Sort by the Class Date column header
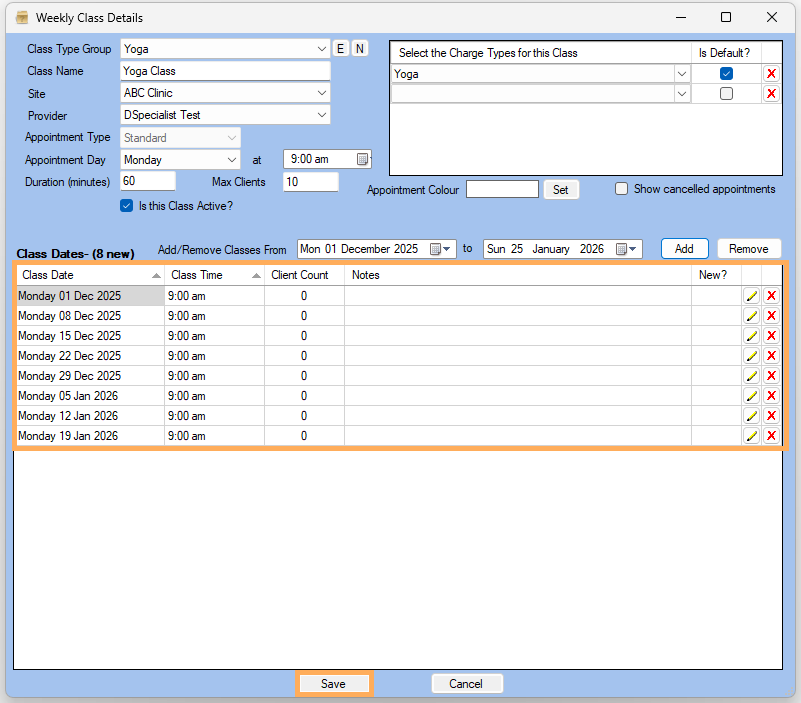 pos(90,275)
